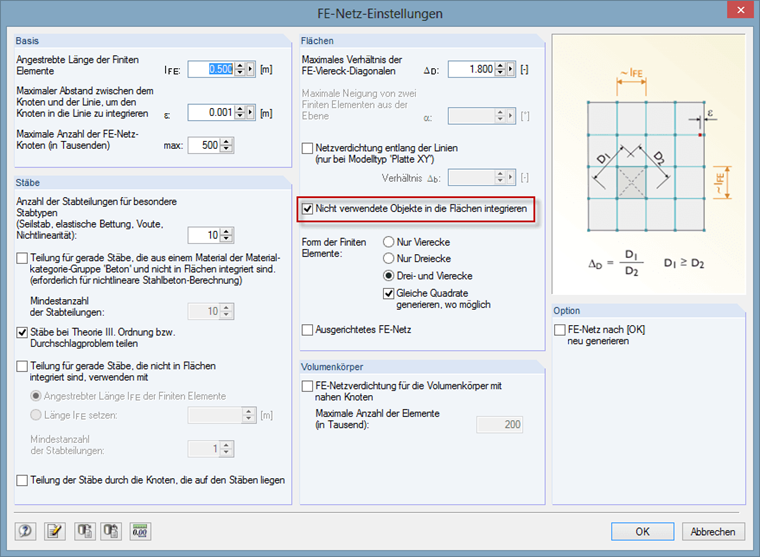Click the max FE-Netz-Knoten spinner
The width and height of the screenshot is (760, 557).
227,145
